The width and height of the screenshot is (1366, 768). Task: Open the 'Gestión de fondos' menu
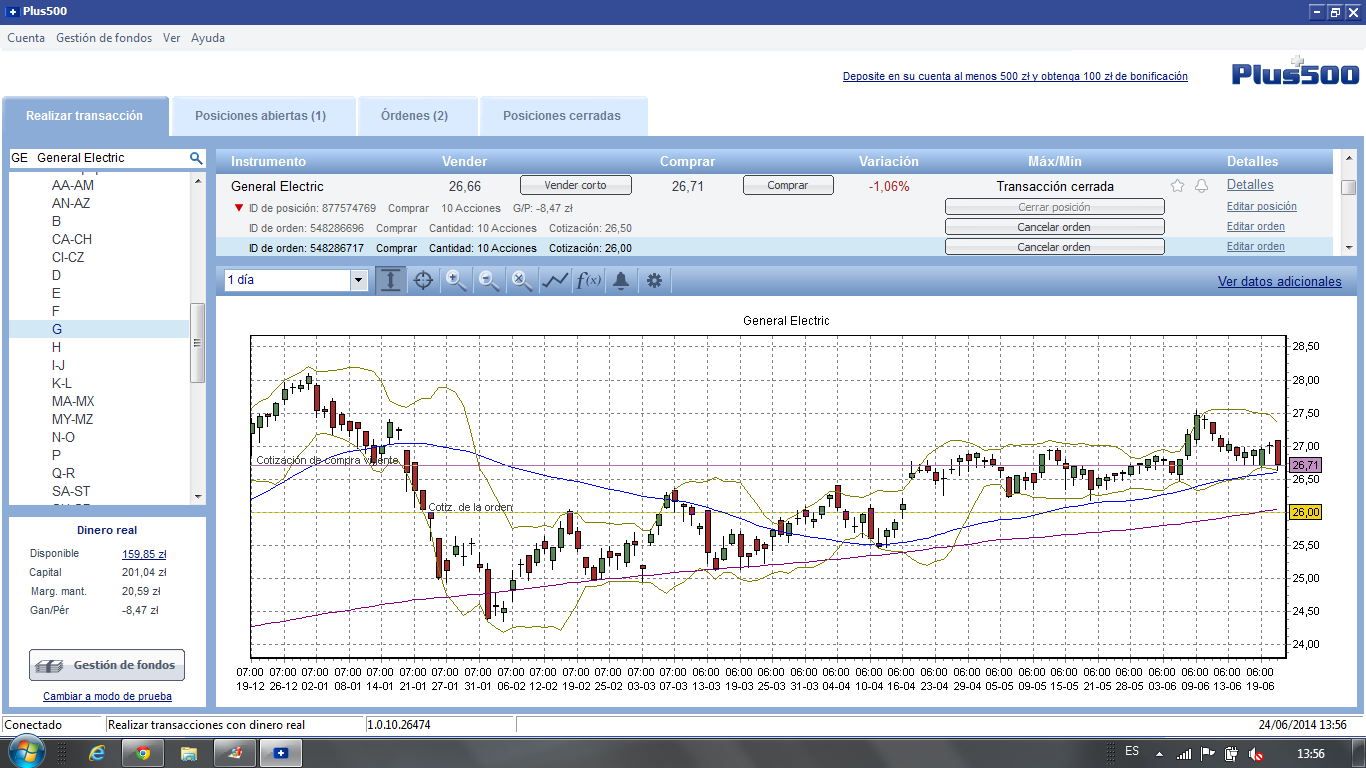(104, 38)
